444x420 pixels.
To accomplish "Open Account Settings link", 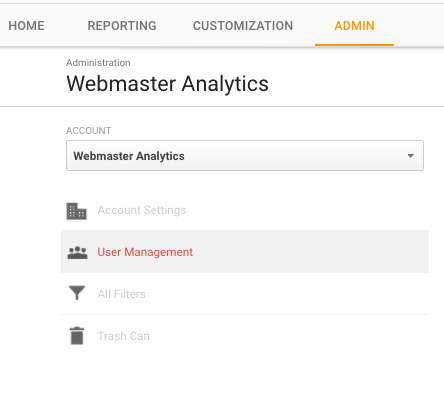I will (x=142, y=210).
